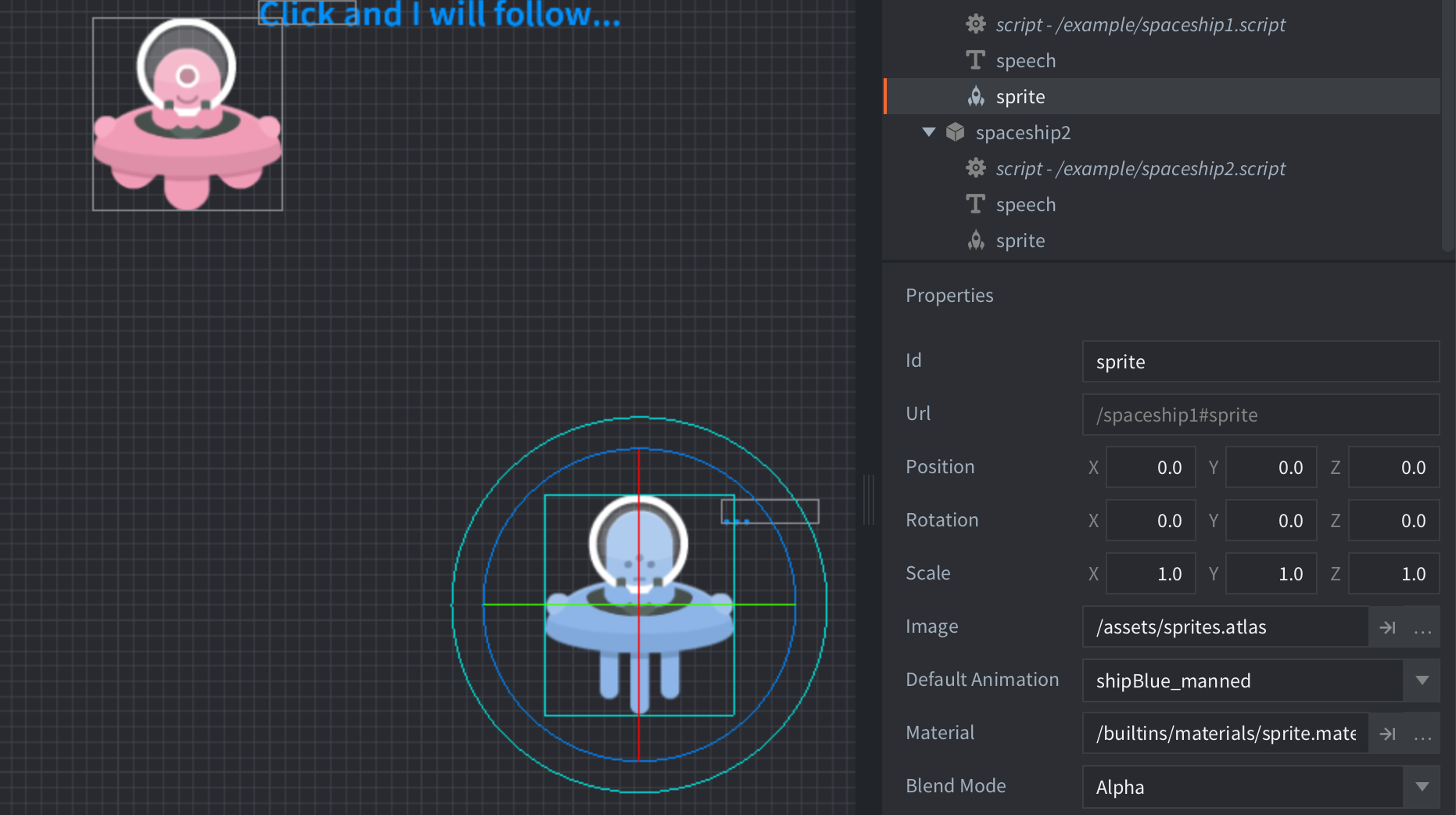Click the Rotation Z field
The width and height of the screenshot is (1456, 815).
pyautogui.click(x=1394, y=521)
